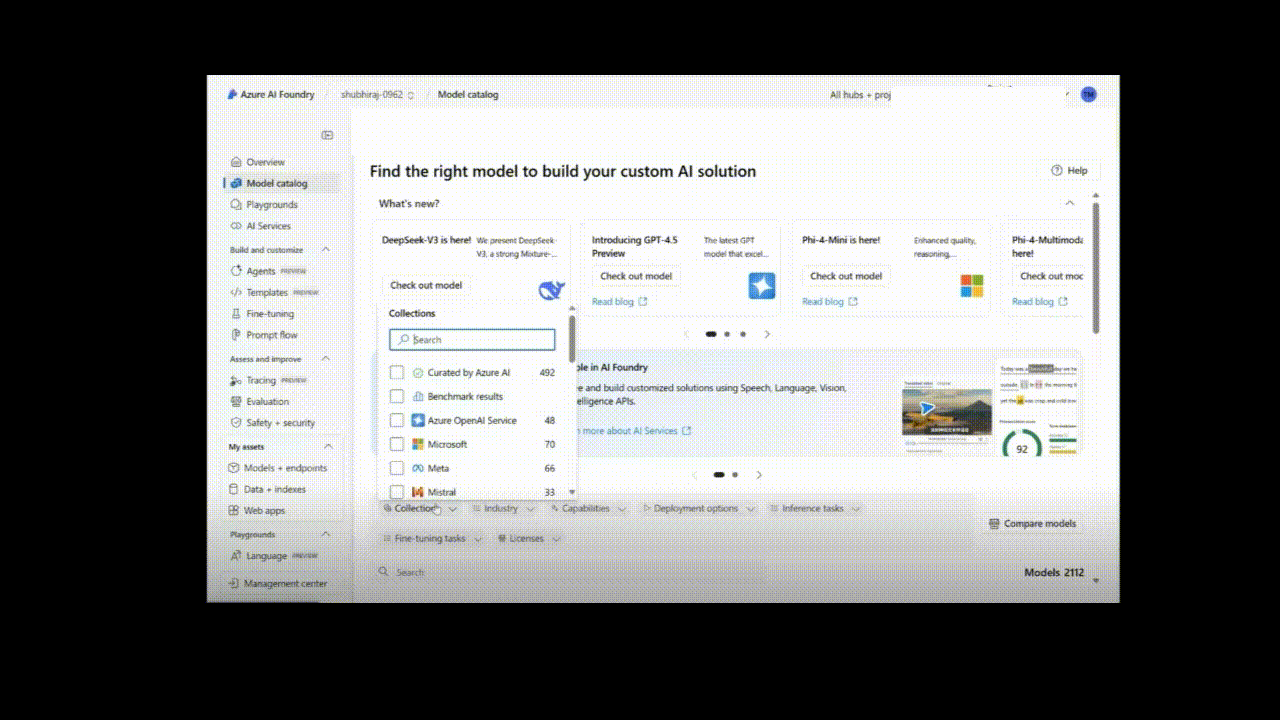1280x720 pixels.
Task: Collapse the What's new section
Action: tap(1069, 203)
